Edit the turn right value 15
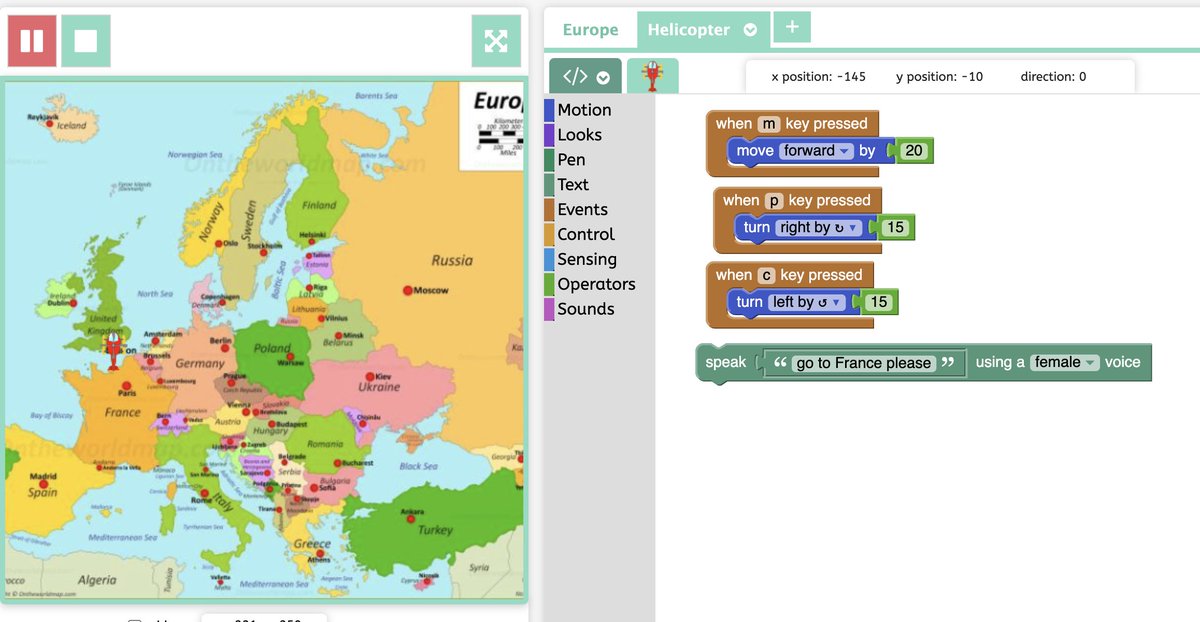Screen dimensions: 1200x622 (x=895, y=228)
